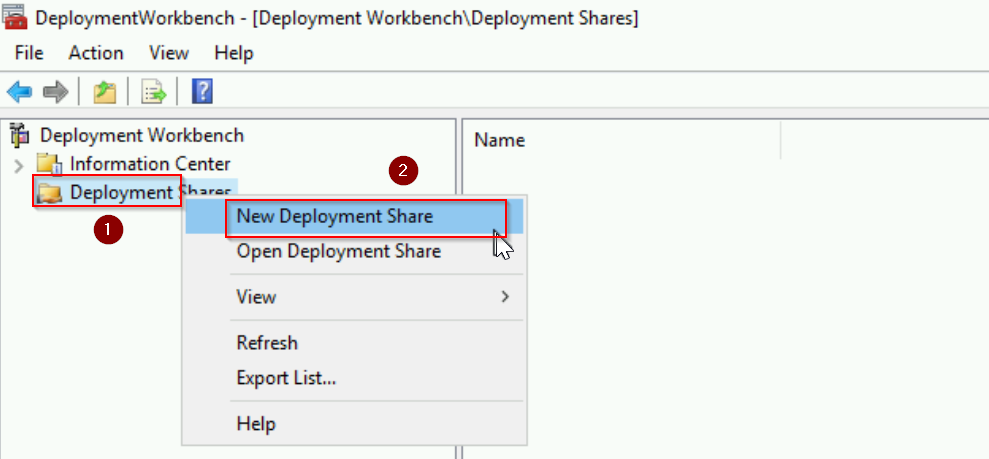Click the DeploymentWorkbench title bar app icon

pyautogui.click(x=15, y=16)
